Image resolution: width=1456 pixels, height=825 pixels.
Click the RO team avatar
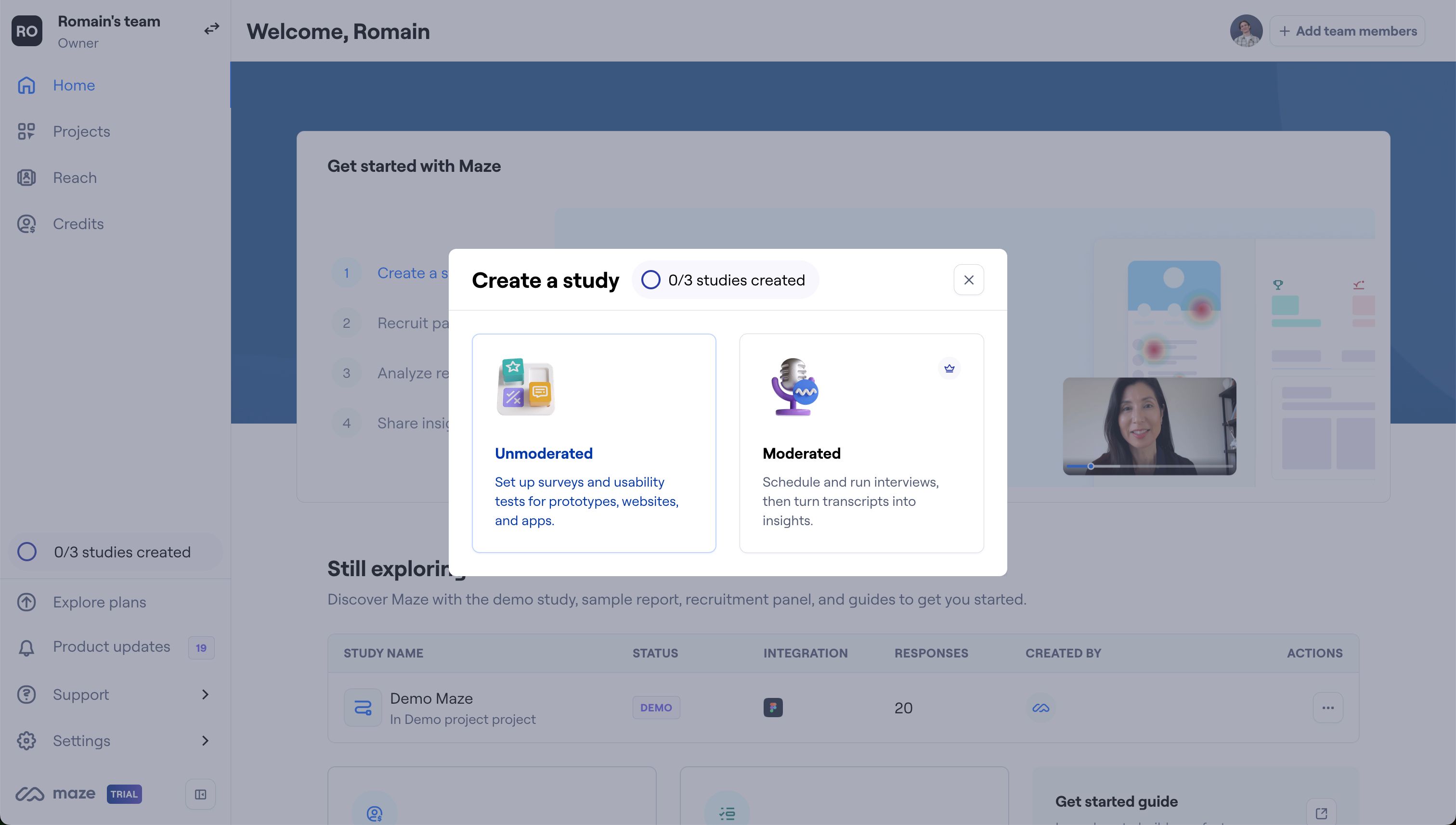click(x=26, y=31)
